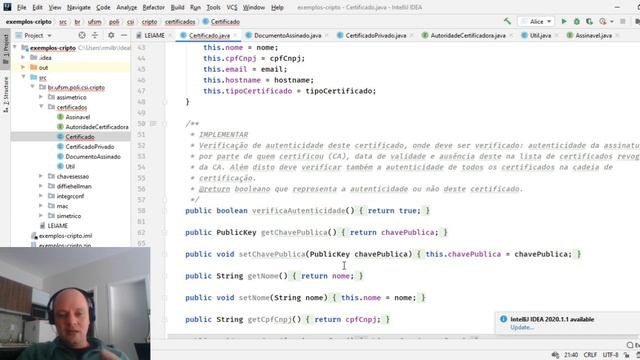This screenshot has height=360, width=640.
Task: Expand the chavesessao package arrow
Action: 41,176
